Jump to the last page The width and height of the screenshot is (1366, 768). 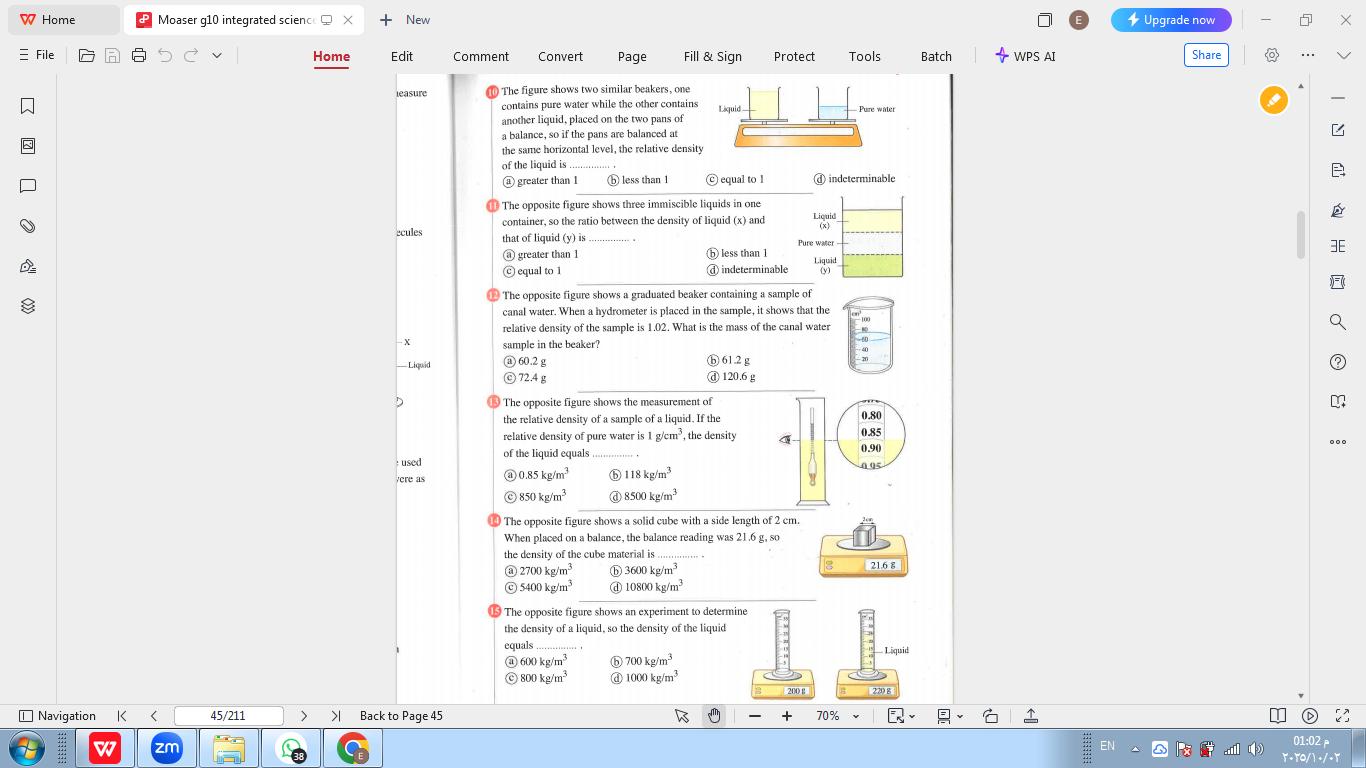pos(336,716)
